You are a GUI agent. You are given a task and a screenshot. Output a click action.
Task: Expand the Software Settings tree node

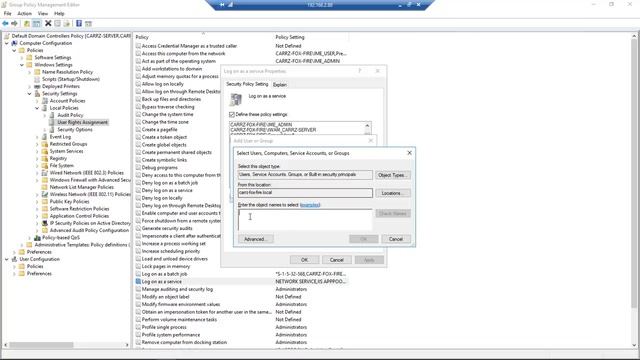click(x=22, y=58)
